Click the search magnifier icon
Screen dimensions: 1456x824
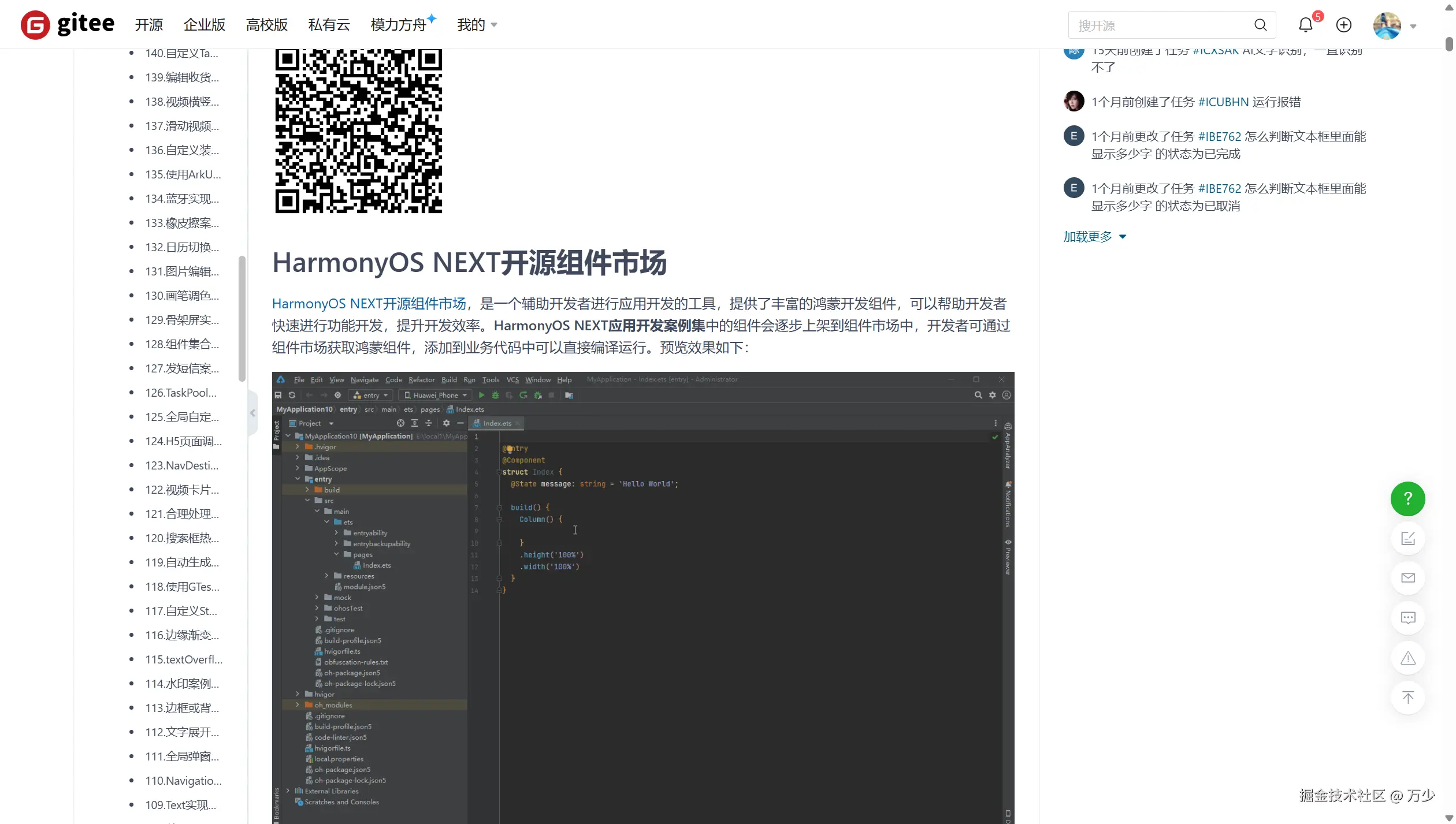point(1260,25)
